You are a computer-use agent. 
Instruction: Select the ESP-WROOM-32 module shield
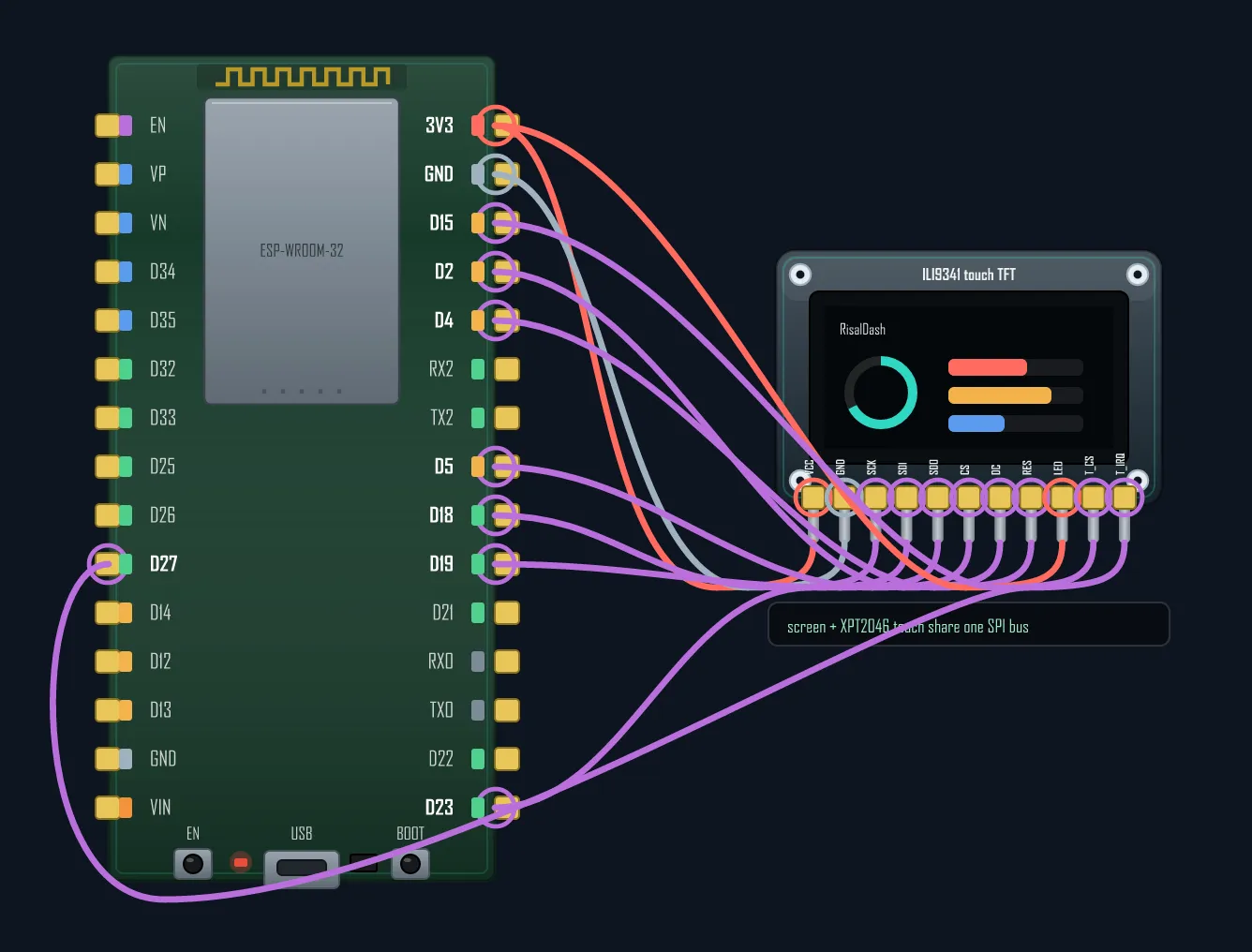pos(302,251)
